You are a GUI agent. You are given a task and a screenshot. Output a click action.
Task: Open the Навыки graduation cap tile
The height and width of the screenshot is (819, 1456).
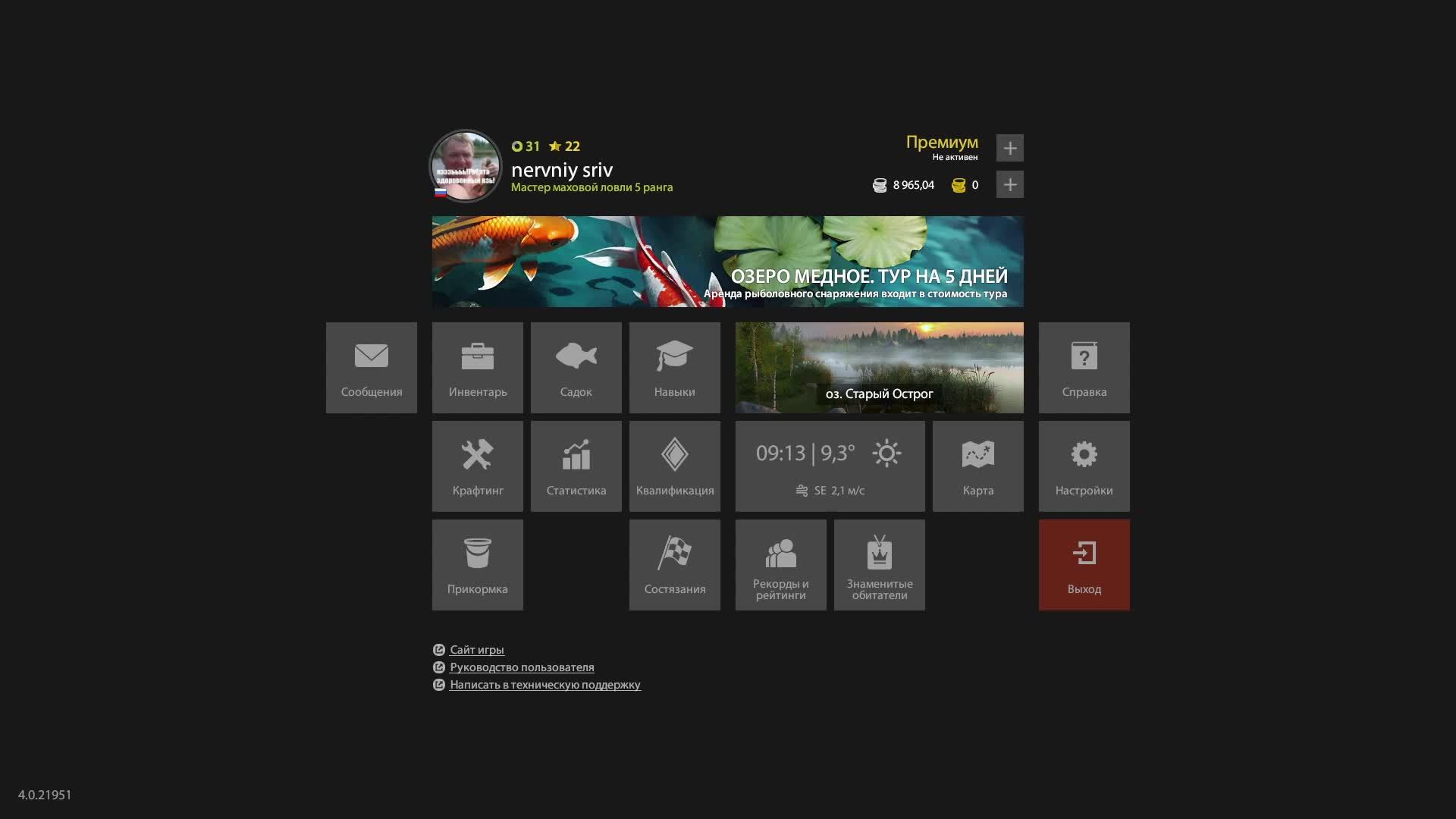click(x=675, y=368)
